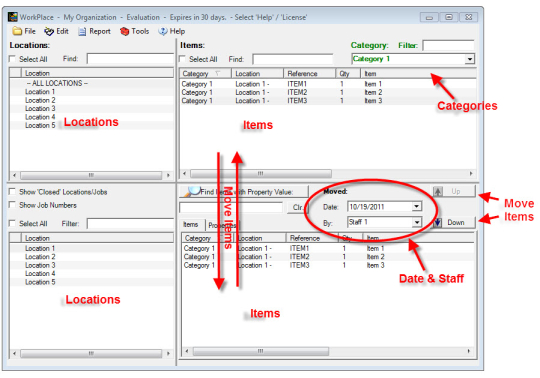Click the Tools menu red toolbox icon
The width and height of the screenshot is (540, 378).
[x=124, y=32]
